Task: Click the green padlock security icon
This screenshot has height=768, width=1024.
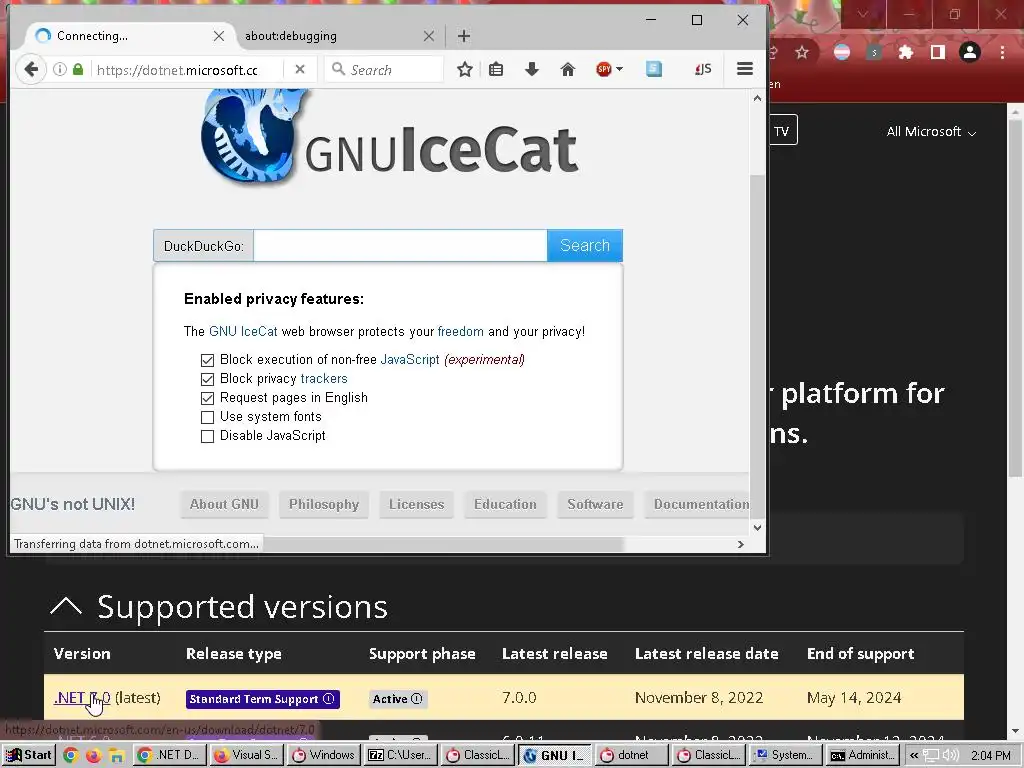Action: click(78, 69)
